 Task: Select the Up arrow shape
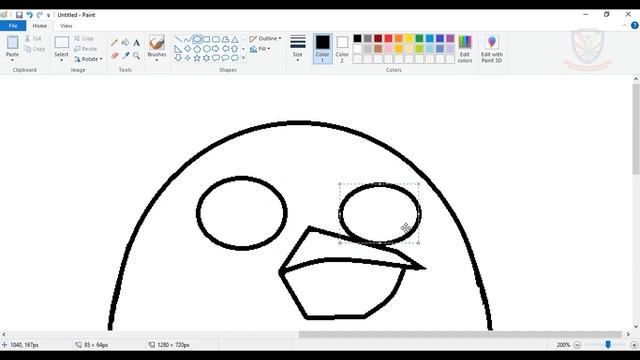tap(234, 49)
